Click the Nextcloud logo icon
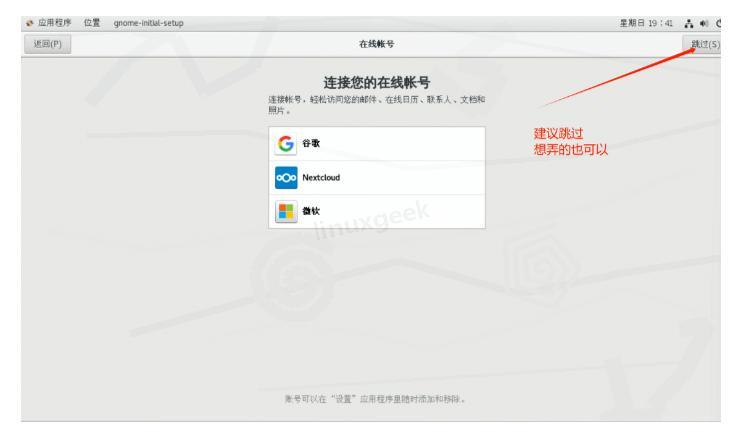Viewport: 742px width, 438px height. click(287, 177)
